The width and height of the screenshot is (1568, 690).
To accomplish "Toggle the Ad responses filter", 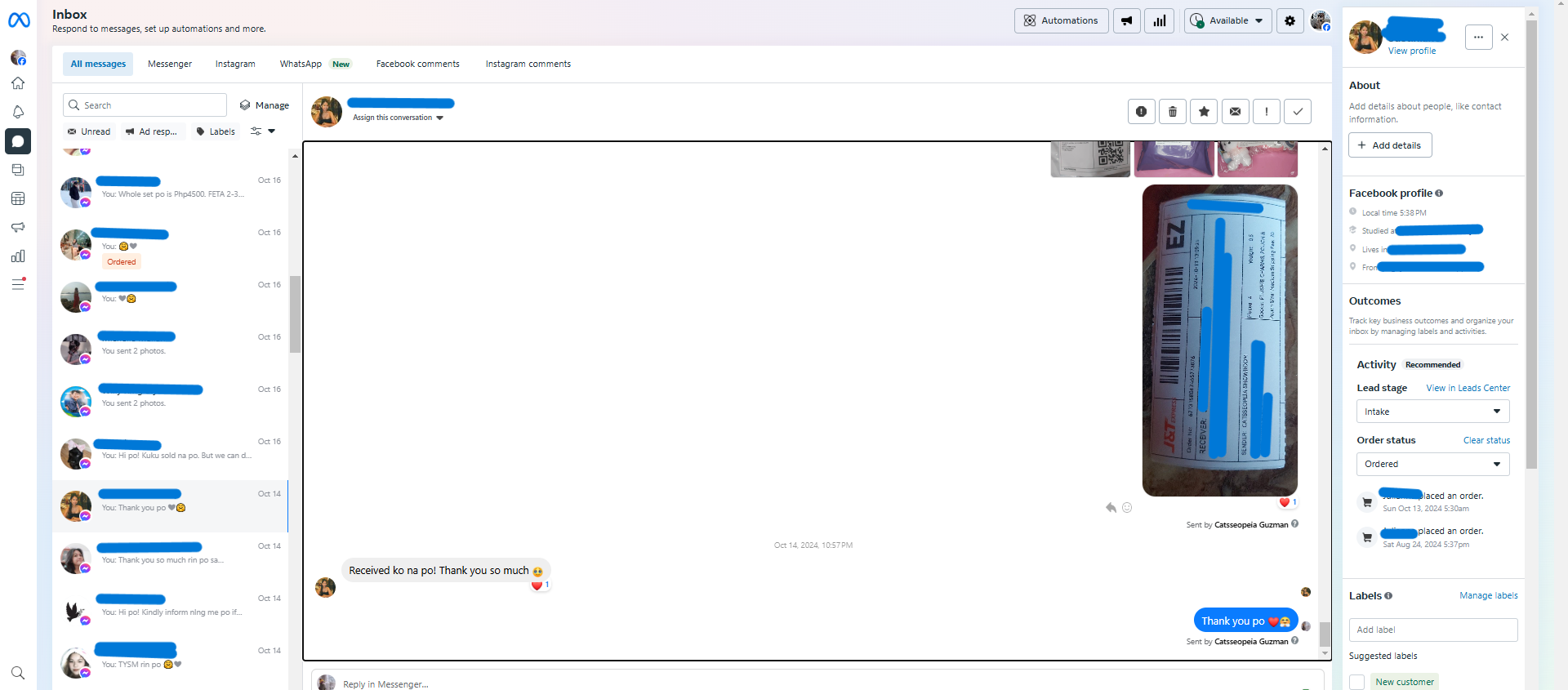I will click(x=152, y=131).
